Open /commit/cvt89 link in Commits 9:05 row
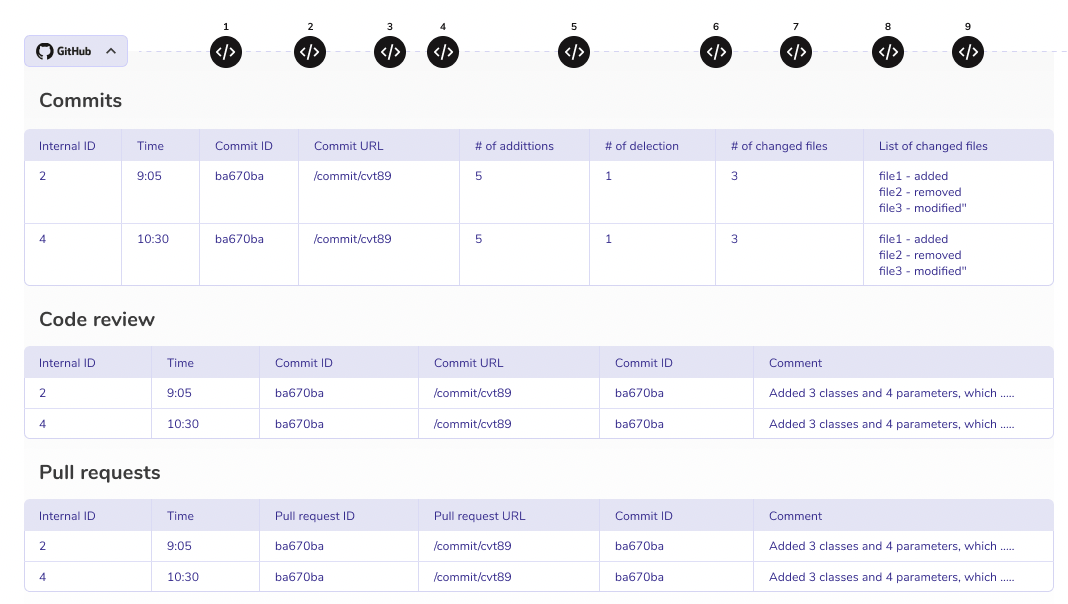 [352, 176]
